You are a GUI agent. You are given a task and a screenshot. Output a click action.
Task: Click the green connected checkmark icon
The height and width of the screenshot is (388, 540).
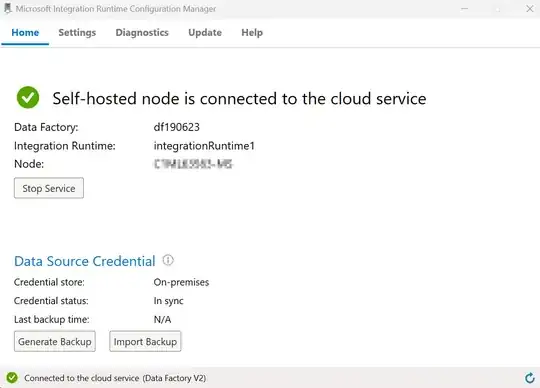point(28,97)
